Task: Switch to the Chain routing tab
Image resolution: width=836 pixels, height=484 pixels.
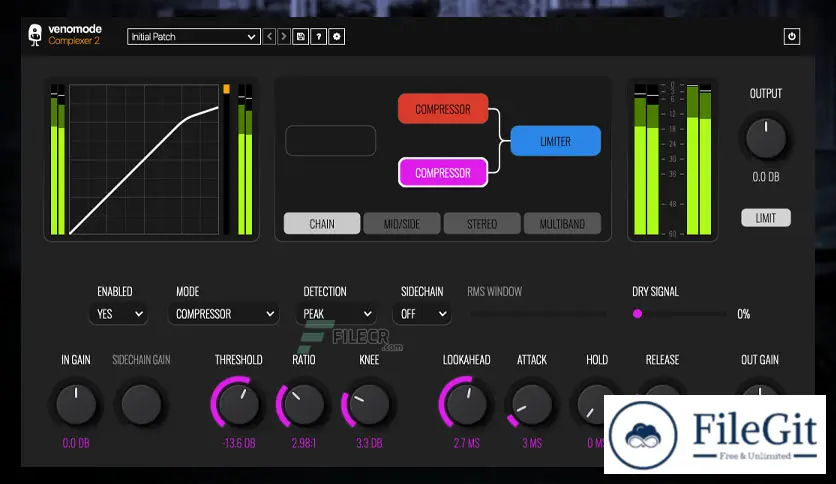Action: (322, 224)
